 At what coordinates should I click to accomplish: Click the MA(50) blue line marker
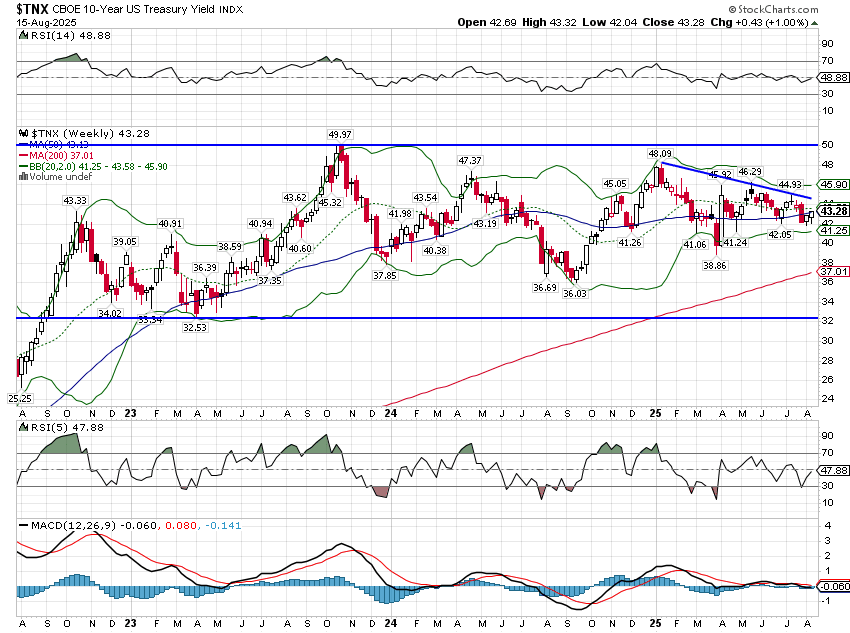[x=21, y=144]
